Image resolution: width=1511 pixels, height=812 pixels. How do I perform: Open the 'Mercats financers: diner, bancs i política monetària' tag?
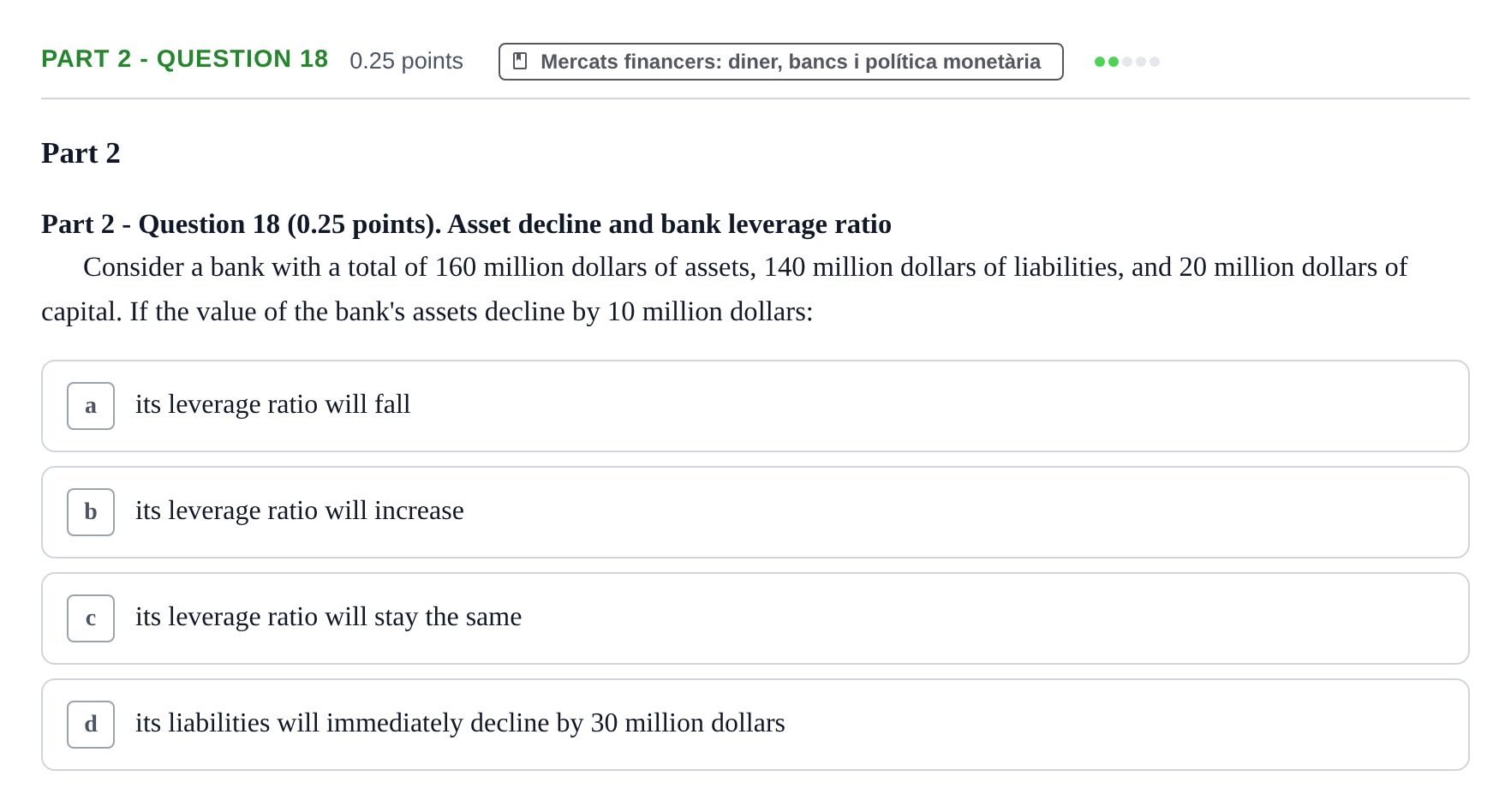pos(780,62)
